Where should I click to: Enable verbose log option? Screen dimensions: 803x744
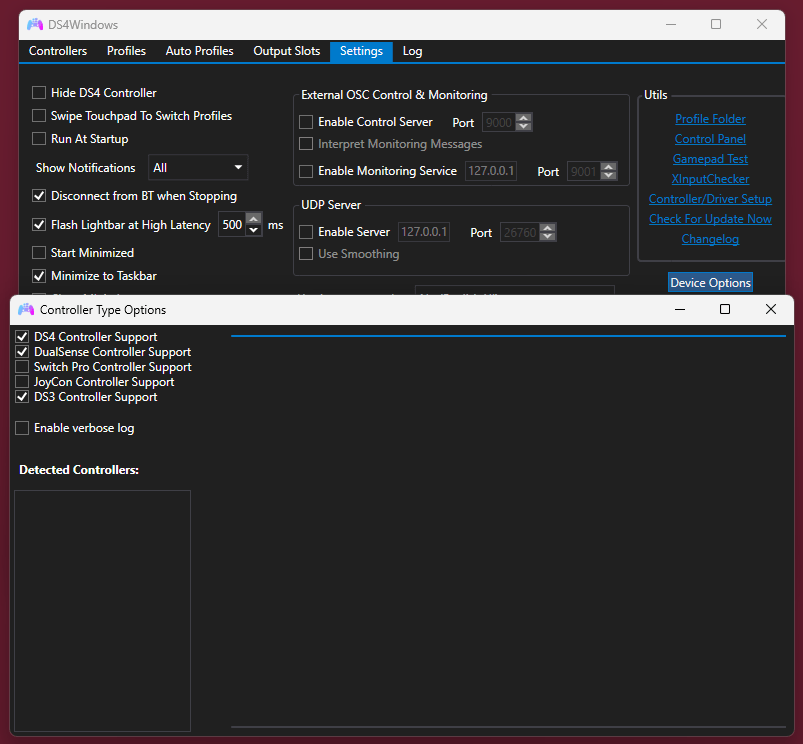22,428
